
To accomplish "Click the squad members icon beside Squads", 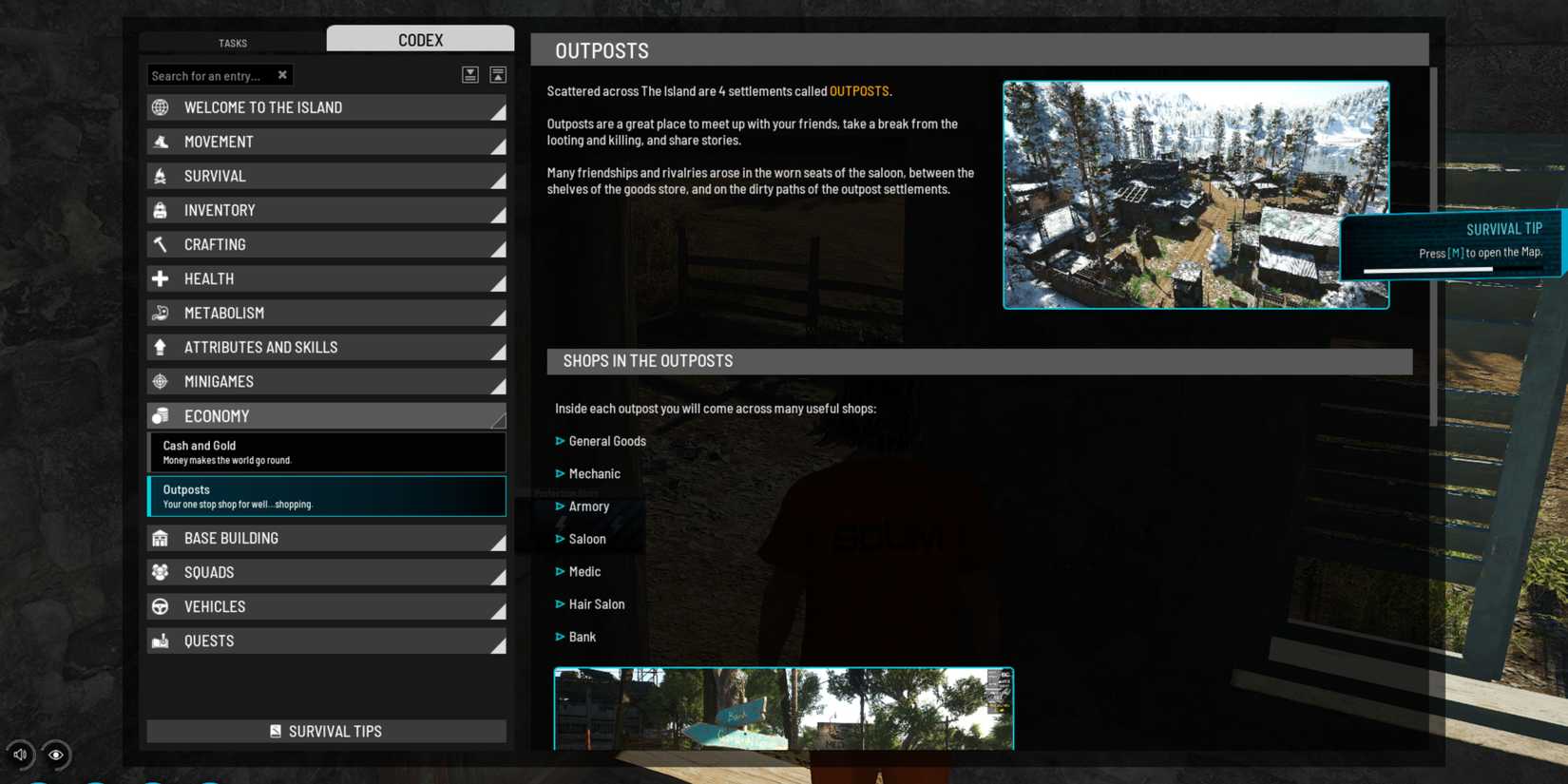I will click(161, 572).
